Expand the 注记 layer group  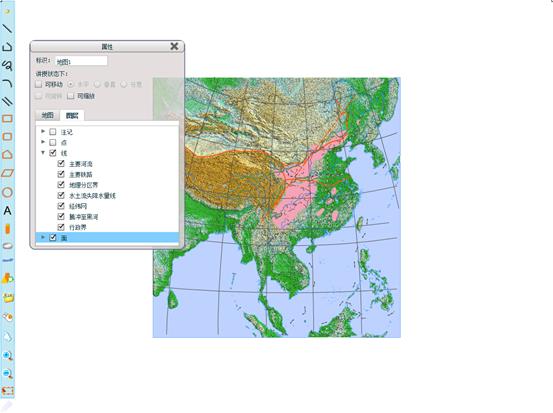click(x=43, y=131)
